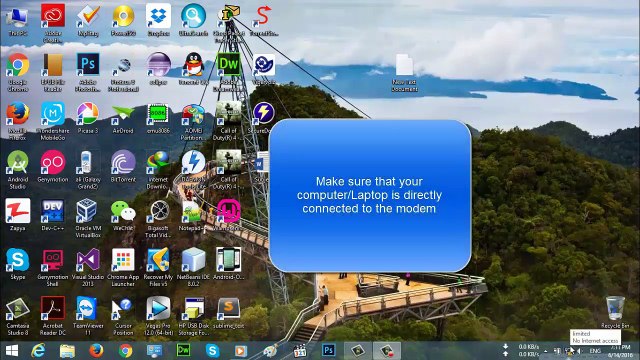
Task: Launch TeamViewer 11 desktop shortcut
Action: coord(88,316)
